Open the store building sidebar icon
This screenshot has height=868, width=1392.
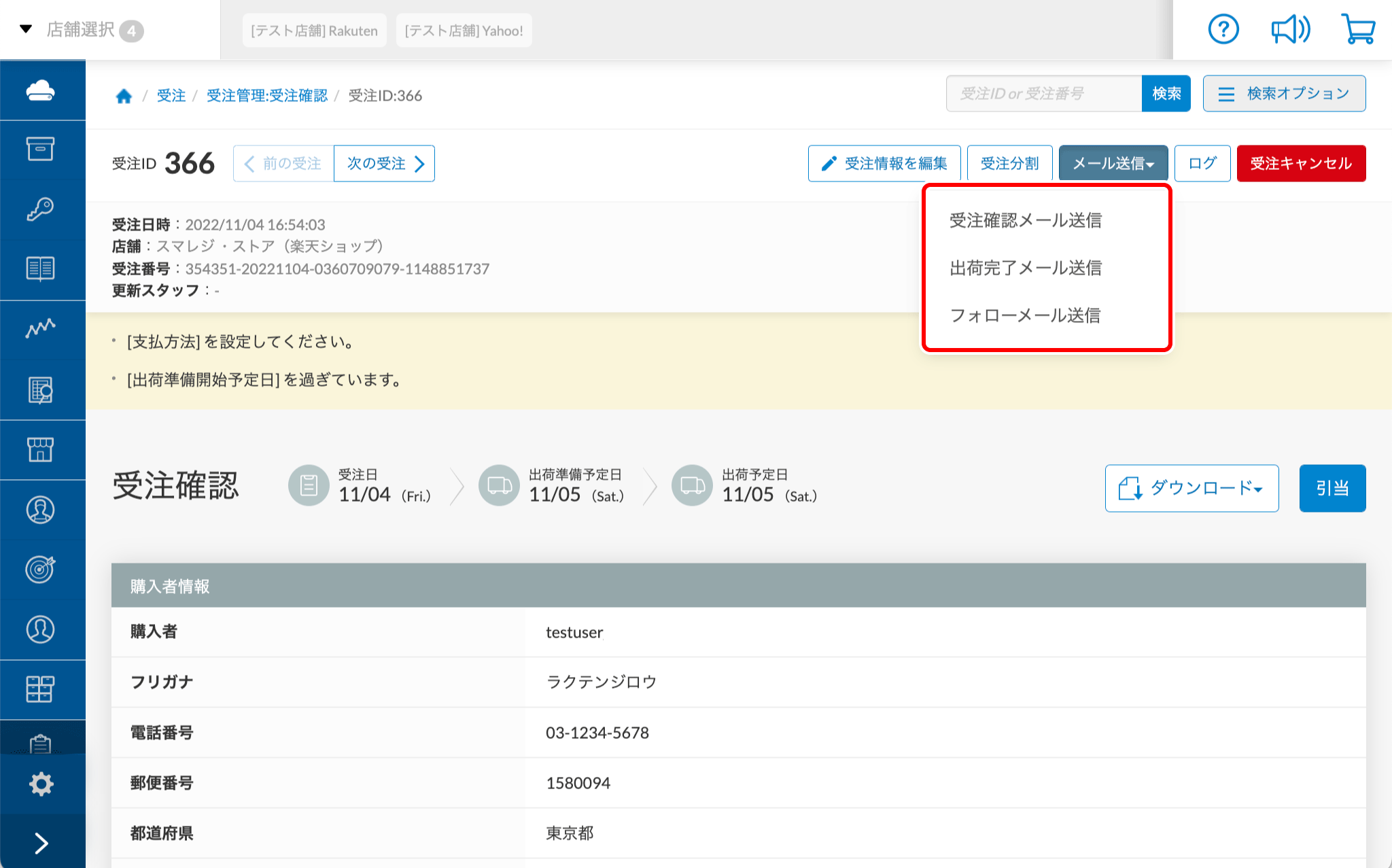coord(41,449)
